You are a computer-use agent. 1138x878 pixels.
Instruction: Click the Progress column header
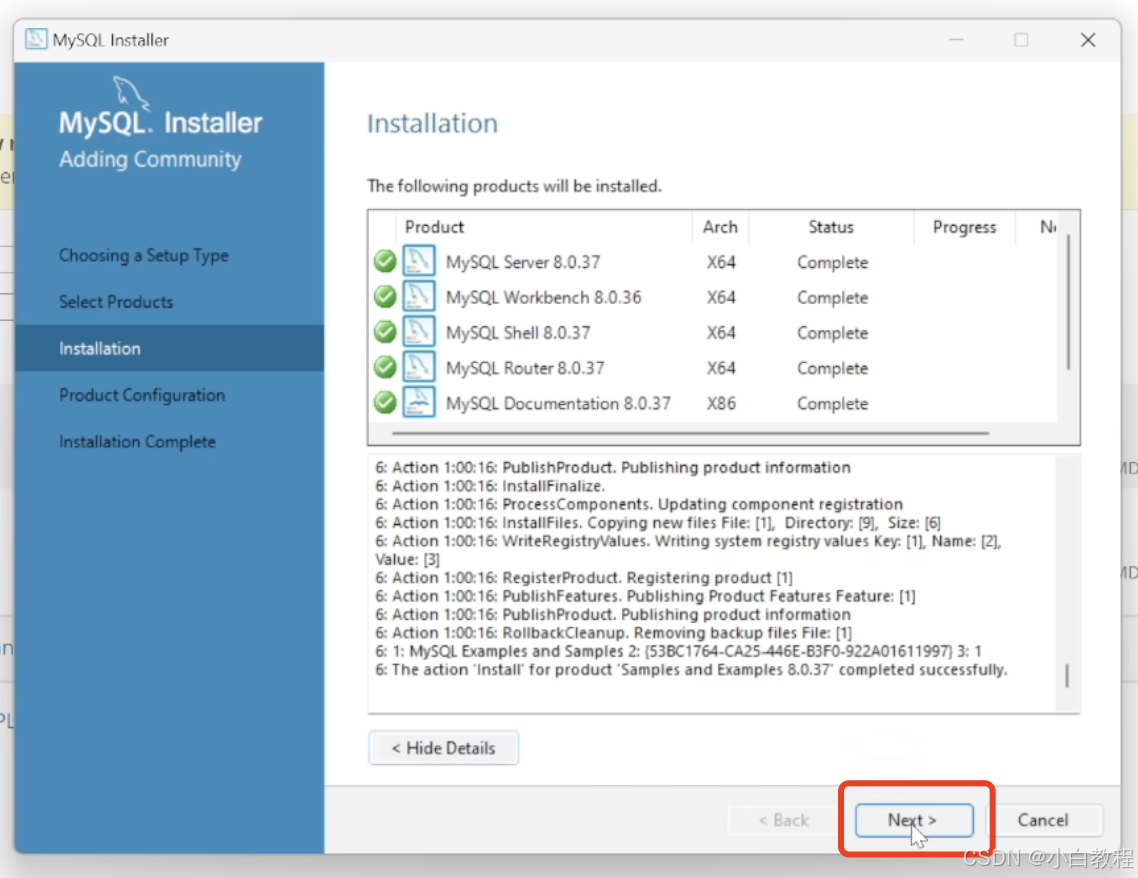pyautogui.click(x=965, y=227)
